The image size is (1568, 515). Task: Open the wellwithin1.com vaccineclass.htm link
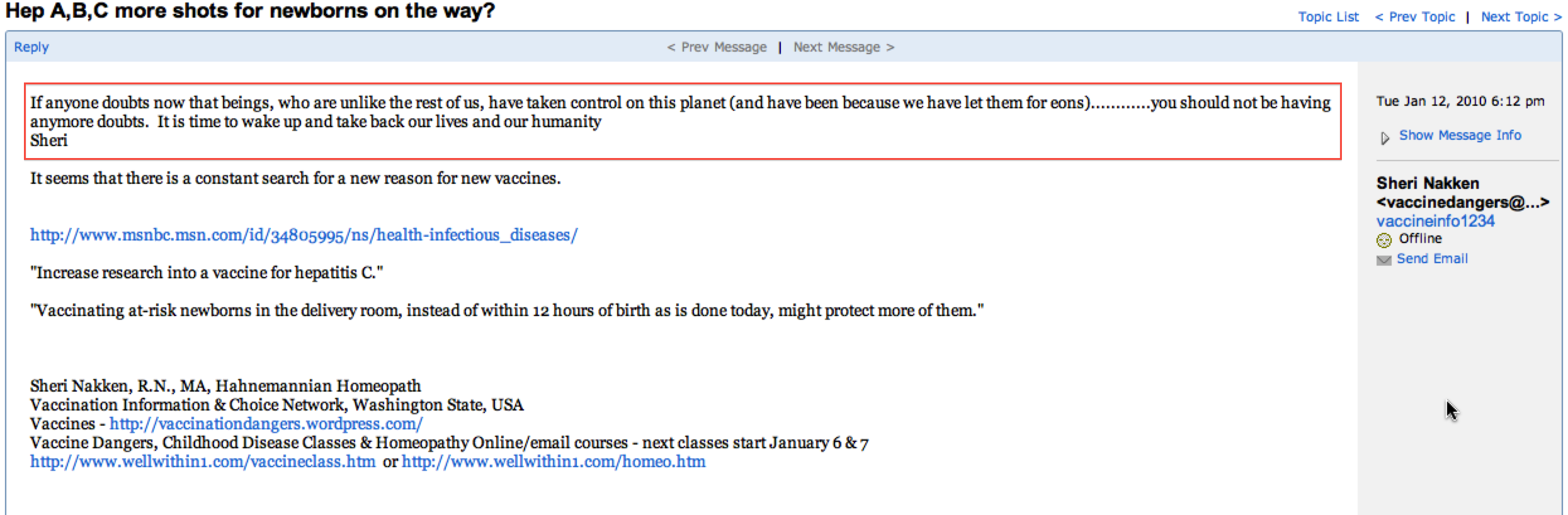[203, 461]
